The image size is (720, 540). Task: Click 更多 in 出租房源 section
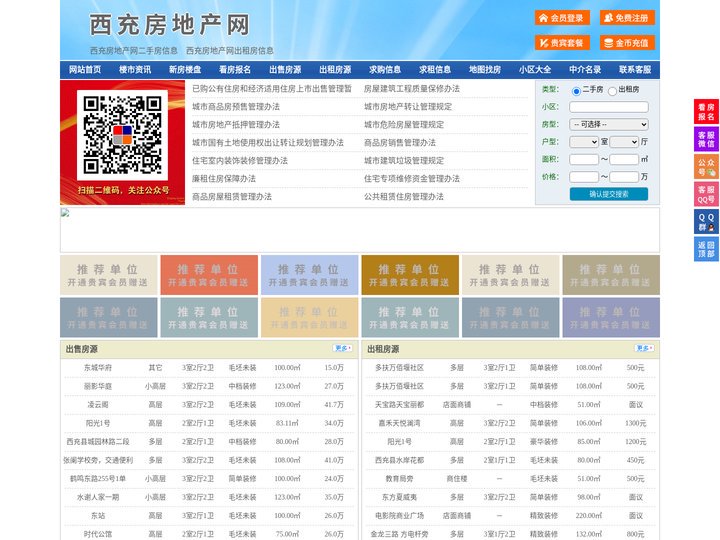click(x=644, y=349)
